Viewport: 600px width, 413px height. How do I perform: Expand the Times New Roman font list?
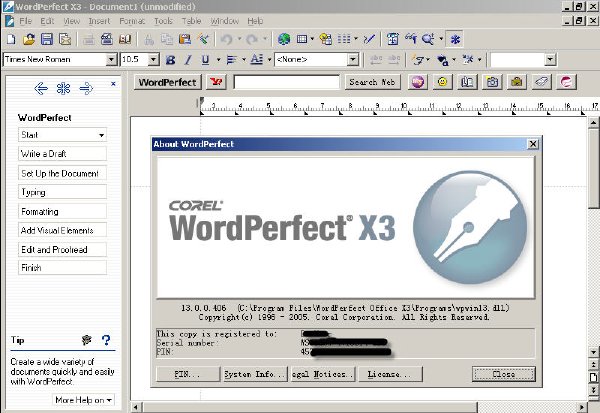click(x=111, y=59)
